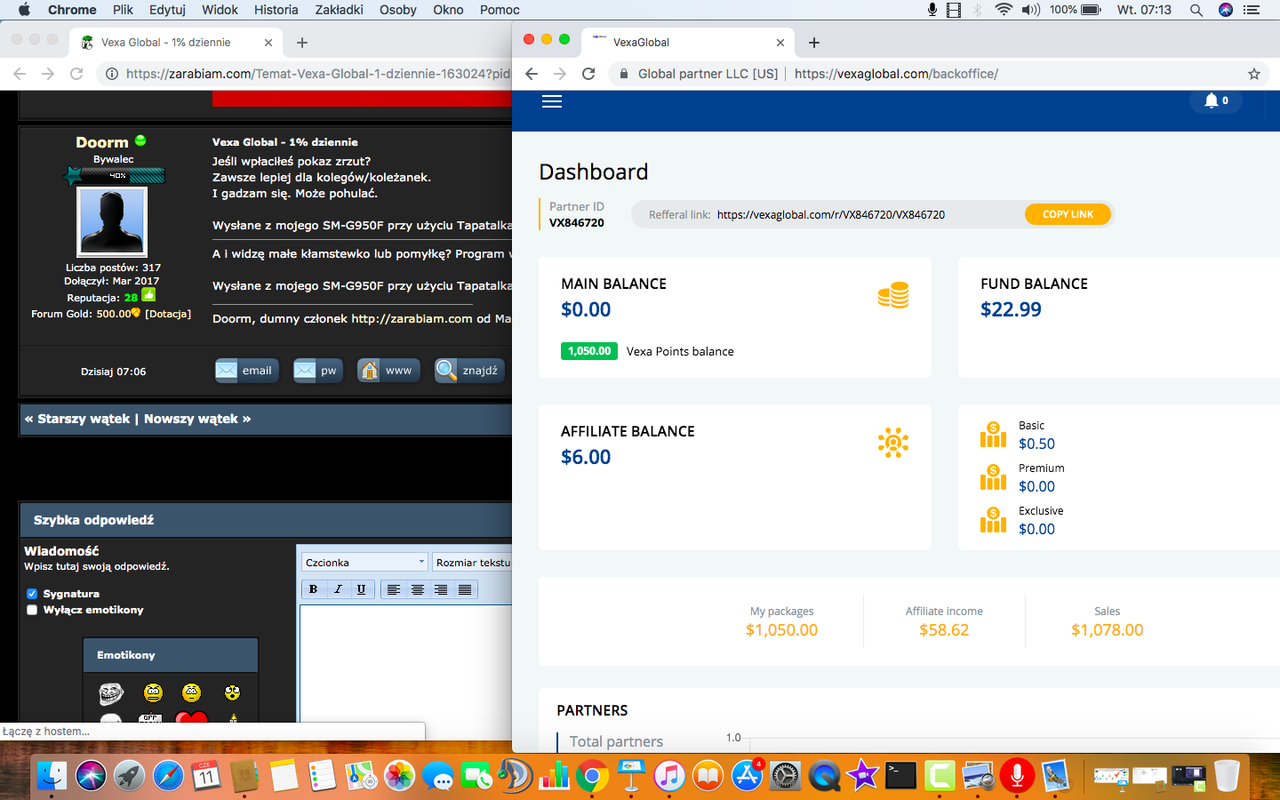The image size is (1280, 800).
Task: Open the Edytuj menu
Action: 166,10
